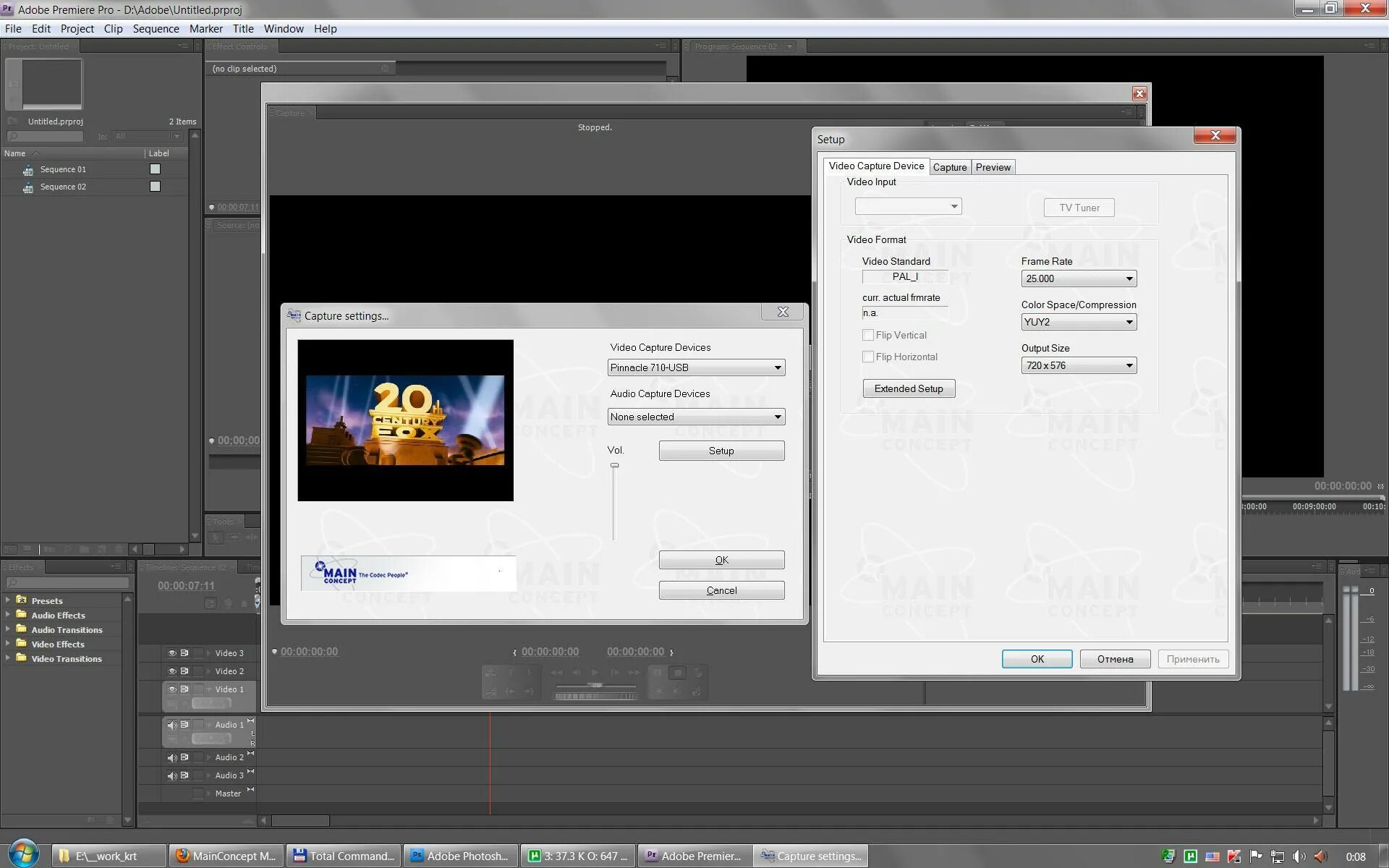Viewport: 1389px width, 868px height.
Task: Enable the Flip Vertical checkbox
Action: (x=868, y=335)
